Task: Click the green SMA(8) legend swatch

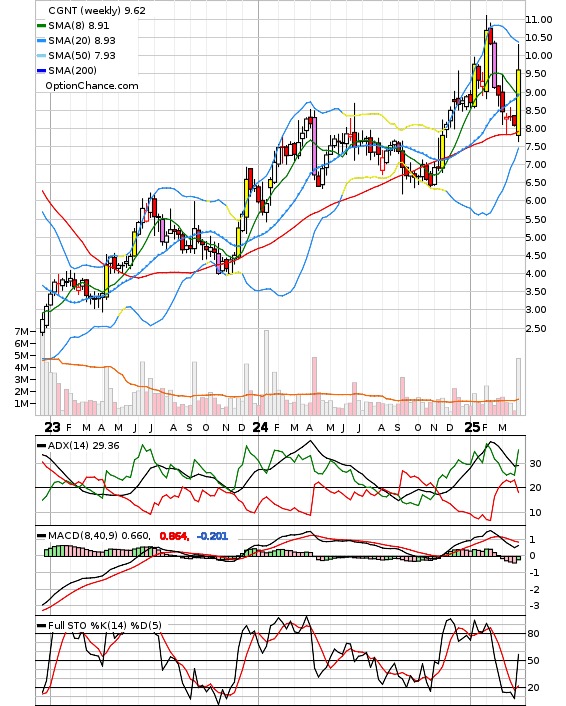Action: (x=41, y=26)
